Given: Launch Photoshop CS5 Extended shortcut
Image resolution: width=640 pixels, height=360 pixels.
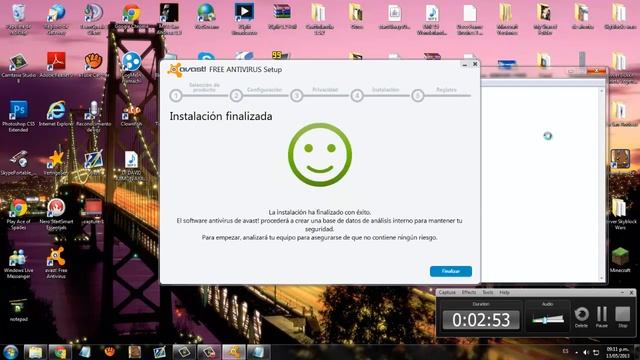Looking at the screenshot, I should [x=18, y=116].
